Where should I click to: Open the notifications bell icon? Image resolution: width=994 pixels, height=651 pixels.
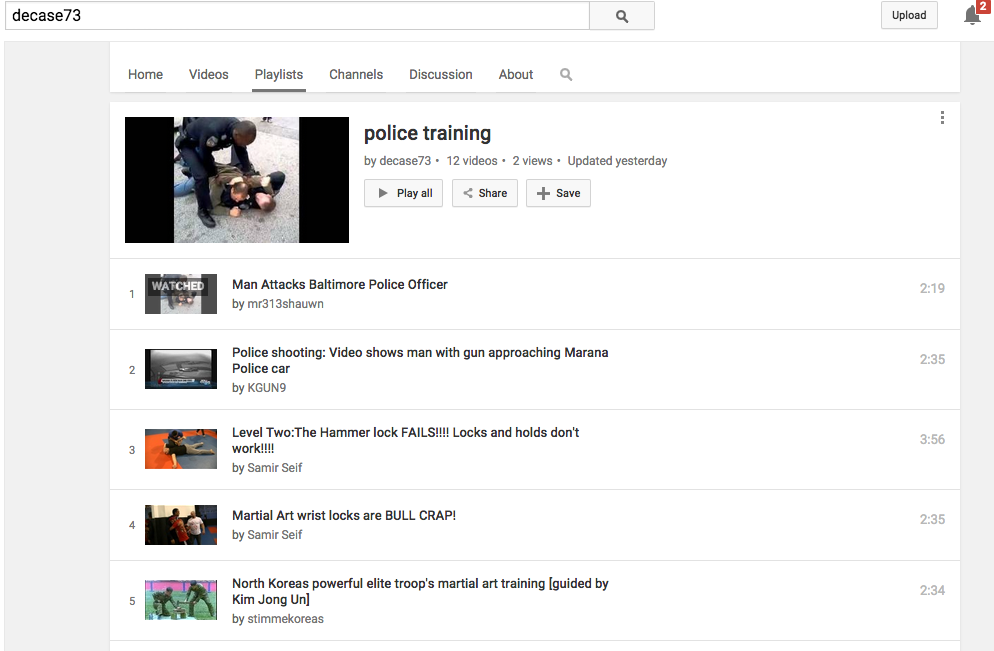click(x=973, y=14)
